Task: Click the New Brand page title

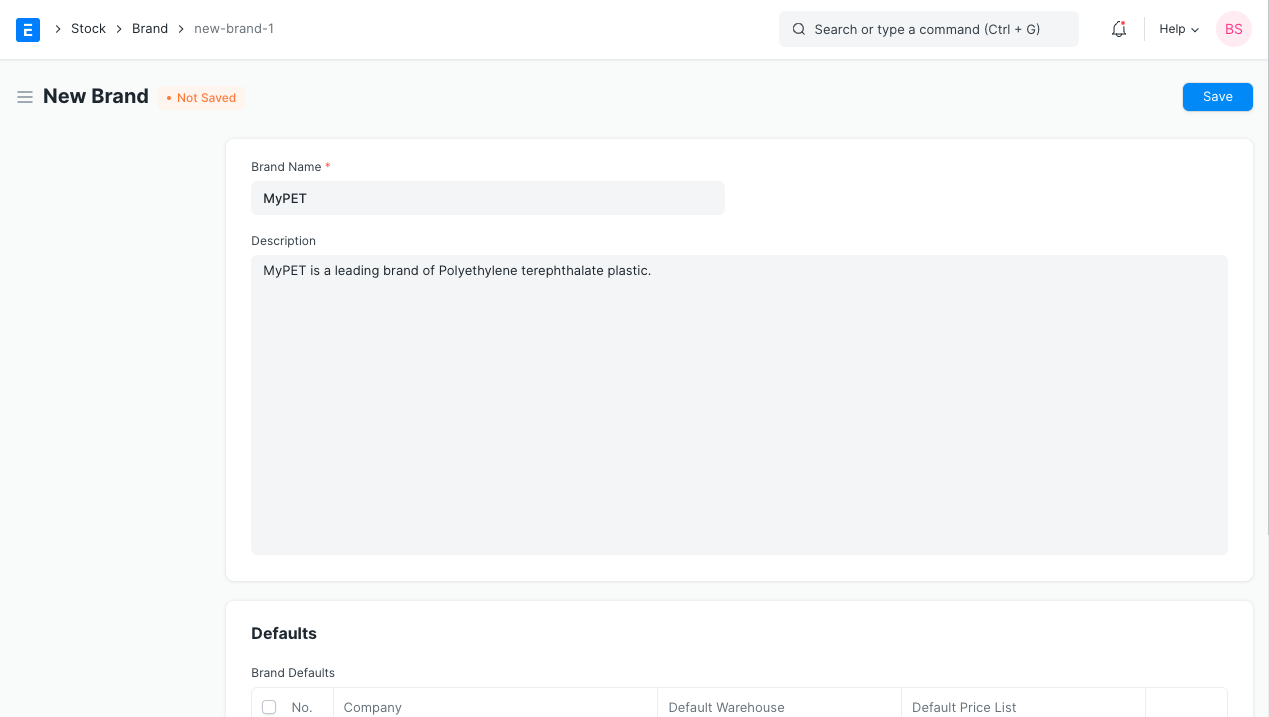Action: [96, 97]
